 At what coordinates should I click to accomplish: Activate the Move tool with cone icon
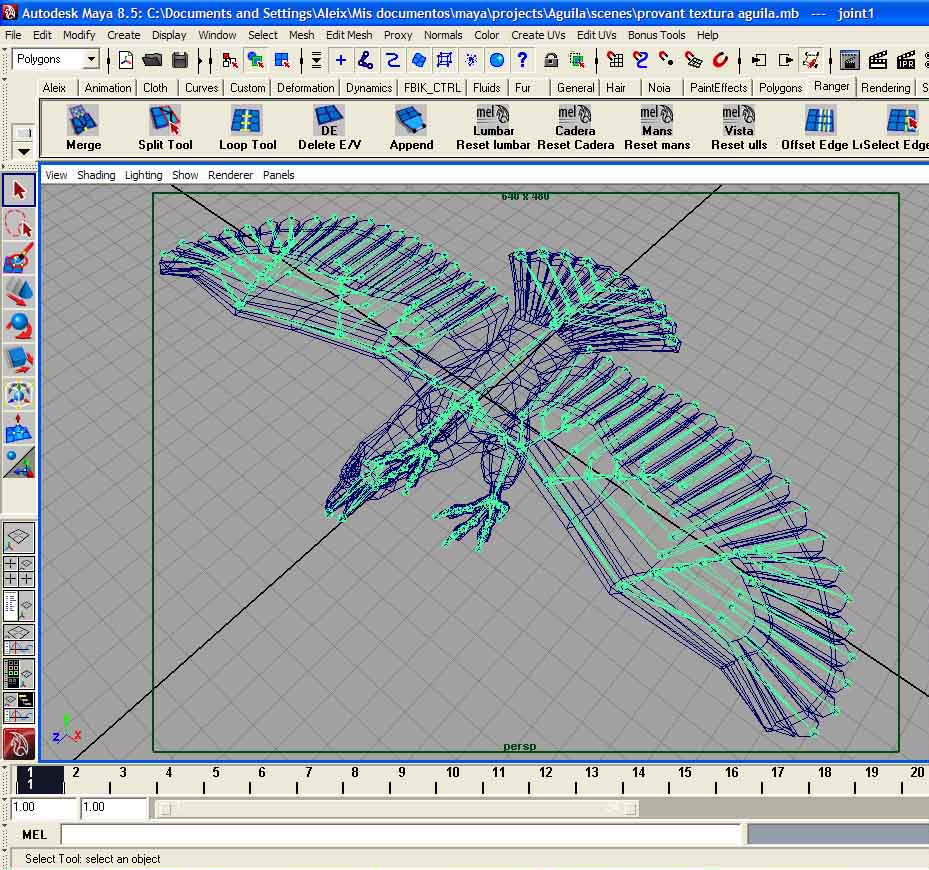pos(19,293)
